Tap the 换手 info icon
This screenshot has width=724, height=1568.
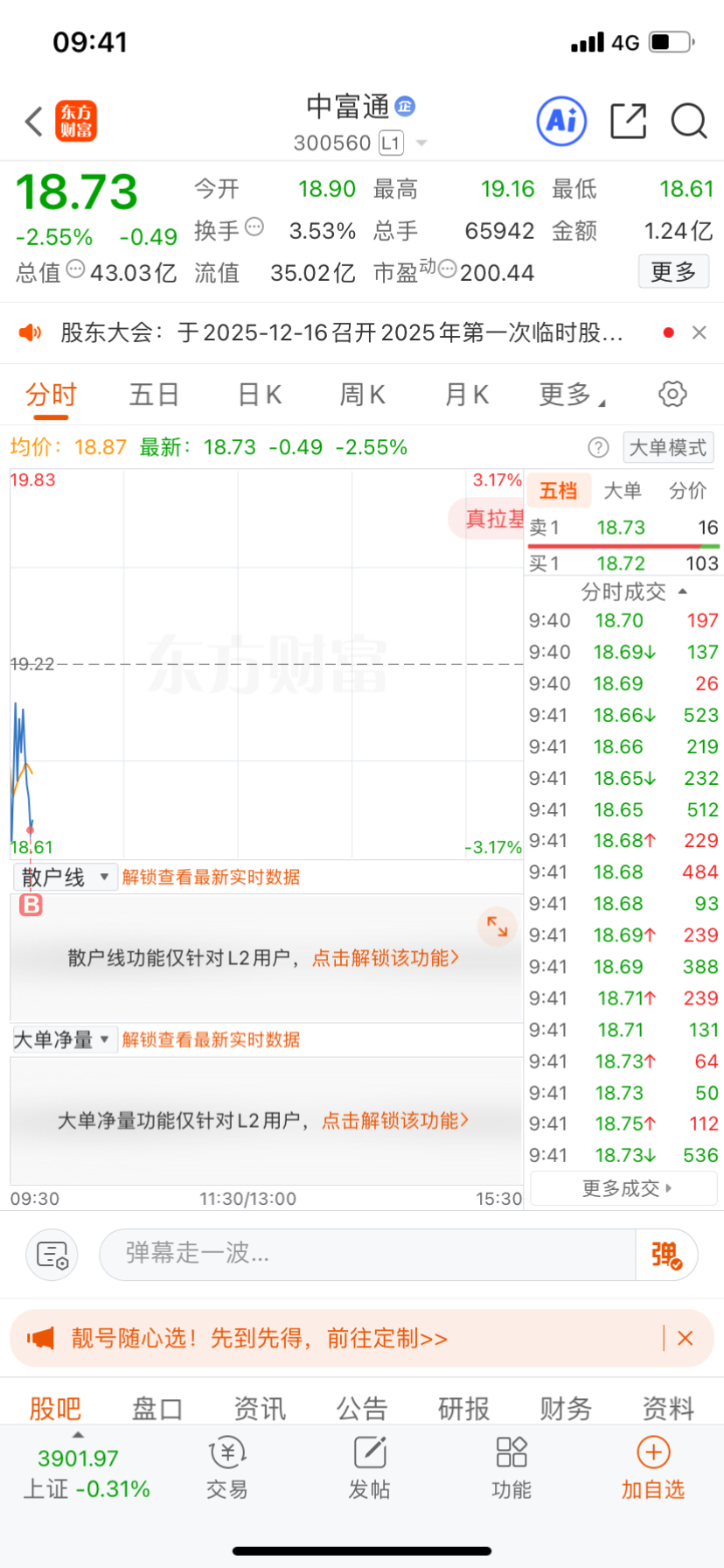click(x=254, y=227)
